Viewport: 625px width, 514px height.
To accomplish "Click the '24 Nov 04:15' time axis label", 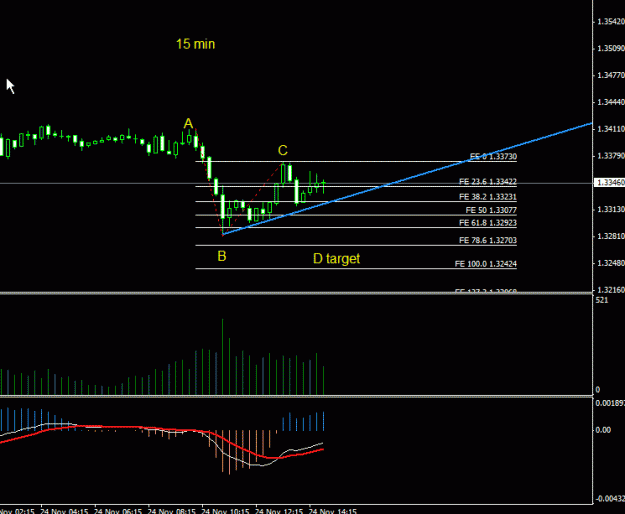I will point(64,511).
